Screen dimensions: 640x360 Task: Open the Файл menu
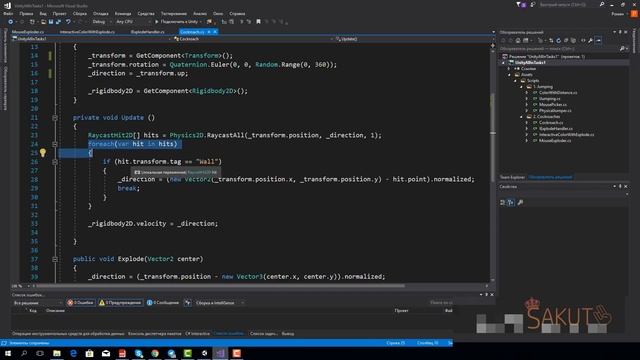tap(8, 13)
